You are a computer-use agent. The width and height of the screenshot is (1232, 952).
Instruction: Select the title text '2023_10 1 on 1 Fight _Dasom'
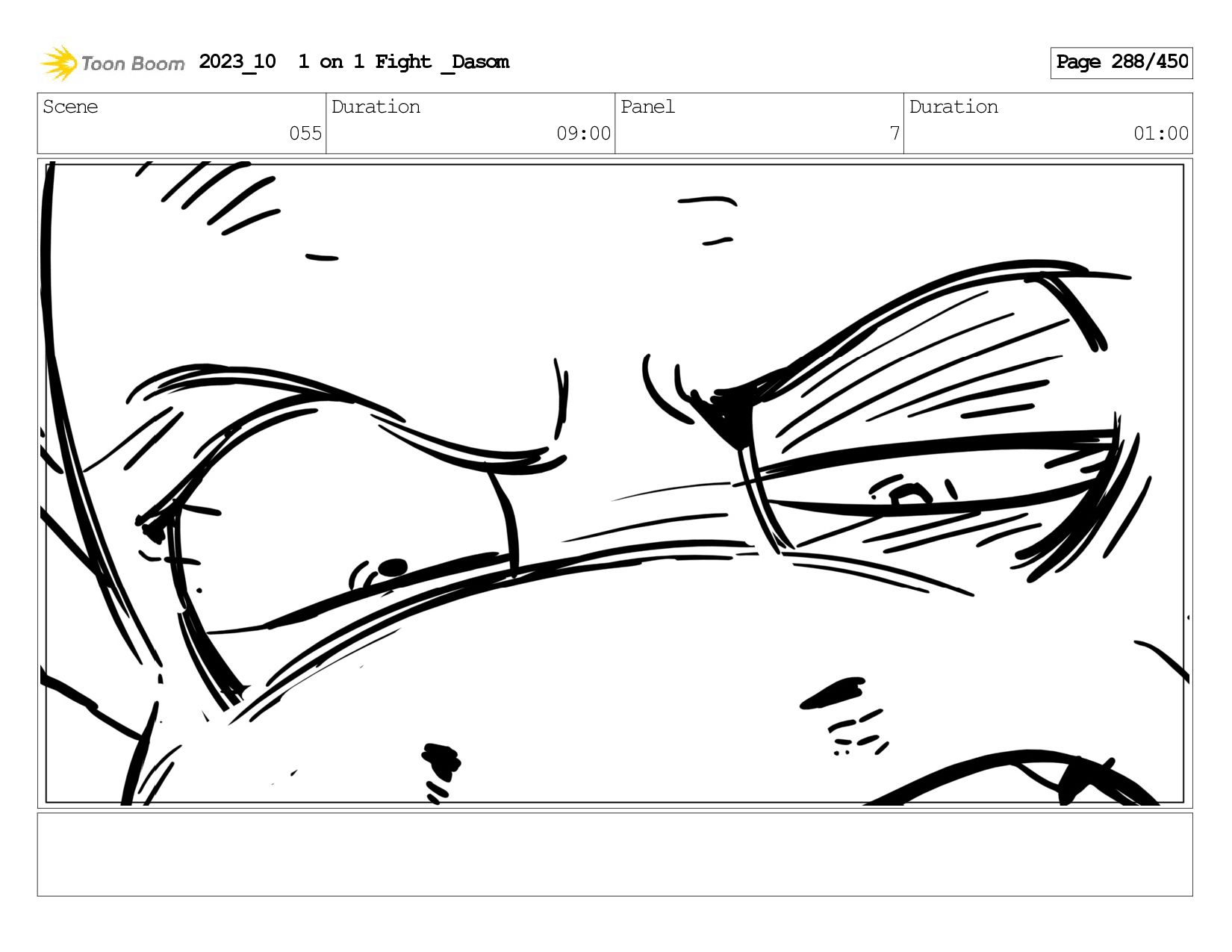[x=354, y=62]
